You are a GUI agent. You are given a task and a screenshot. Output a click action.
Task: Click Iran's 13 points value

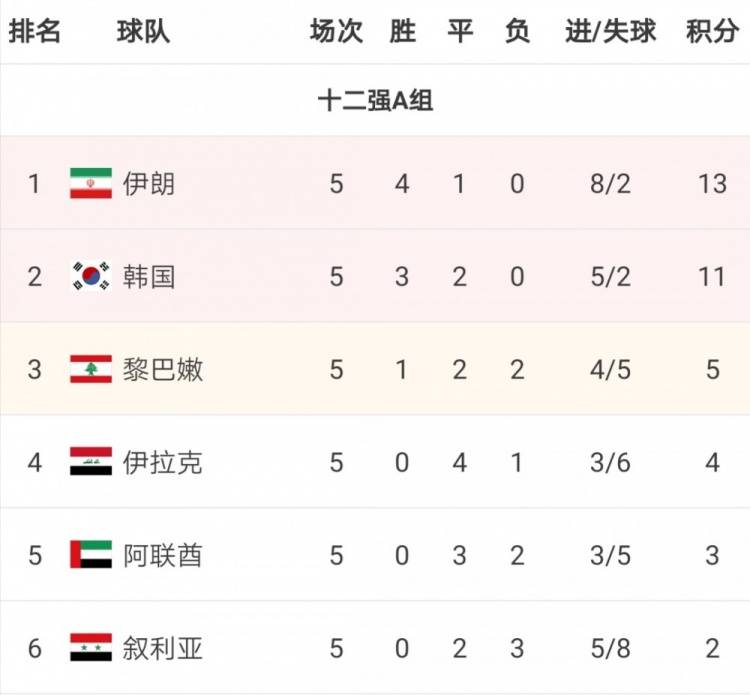click(712, 184)
